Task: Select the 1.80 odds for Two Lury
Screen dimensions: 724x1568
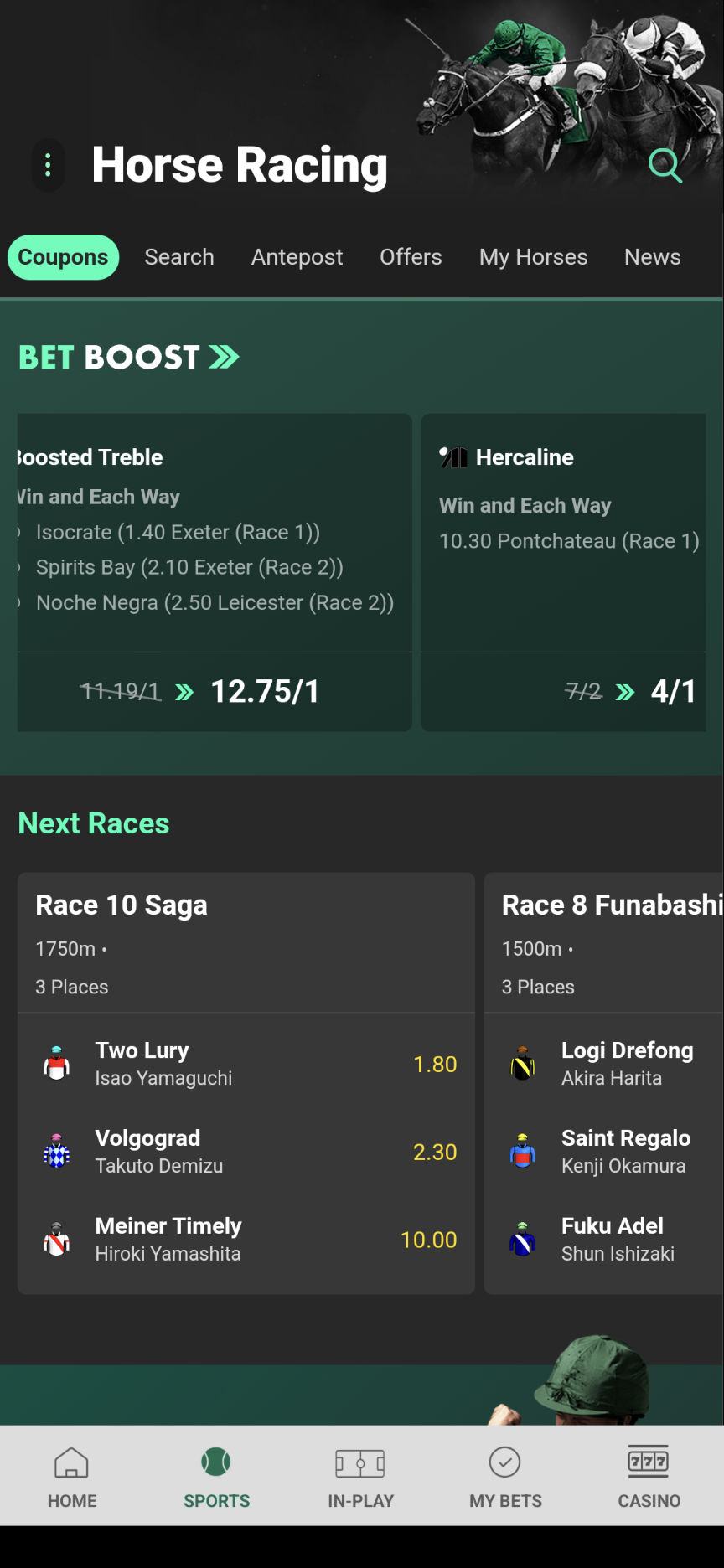Action: pyautogui.click(x=435, y=1064)
